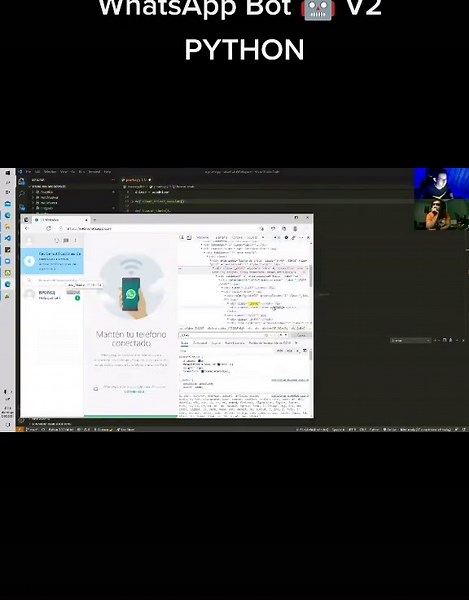Open DevTools settings gear
The height and width of the screenshot is (600, 469).
click(x=286, y=238)
